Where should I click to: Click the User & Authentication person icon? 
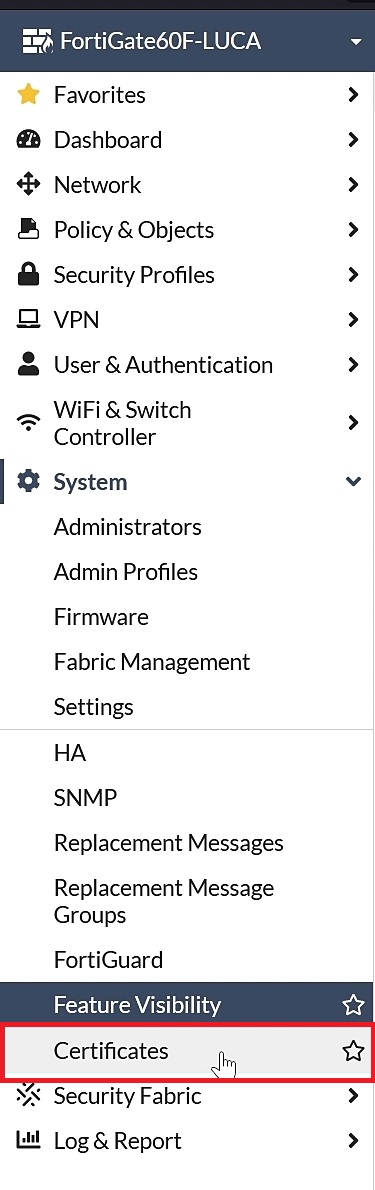[x=28, y=364]
